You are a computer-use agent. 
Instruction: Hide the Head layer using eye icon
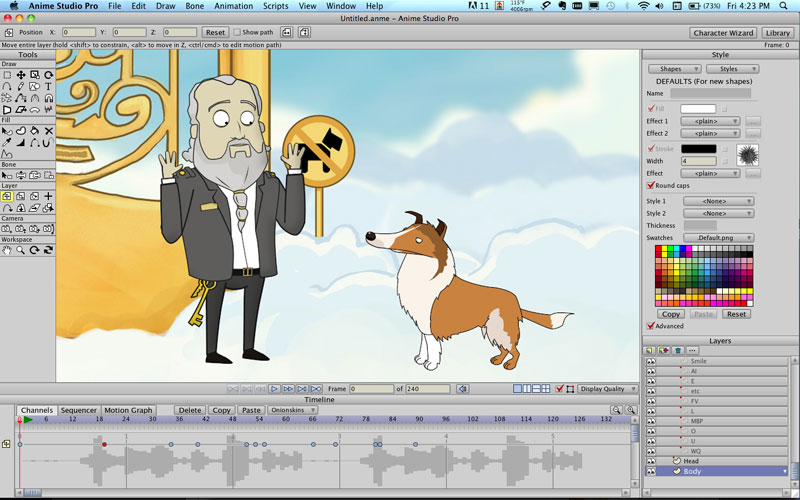650,460
